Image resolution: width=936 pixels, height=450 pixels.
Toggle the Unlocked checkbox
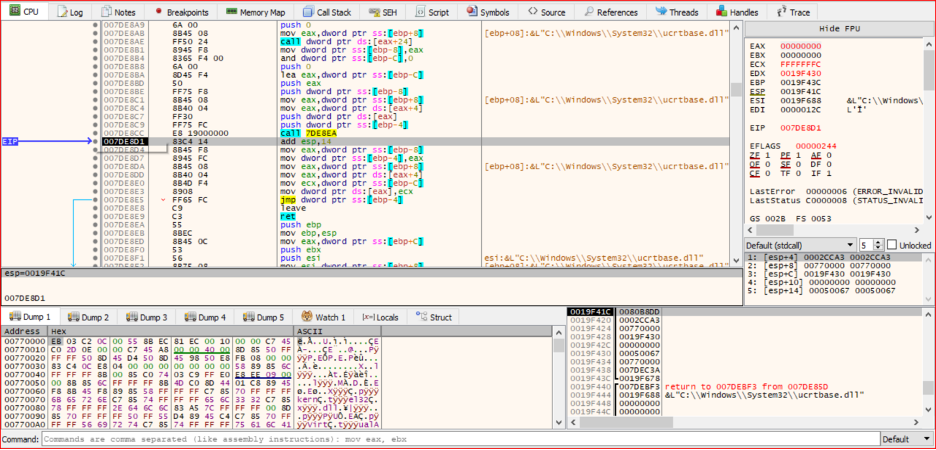coord(891,245)
